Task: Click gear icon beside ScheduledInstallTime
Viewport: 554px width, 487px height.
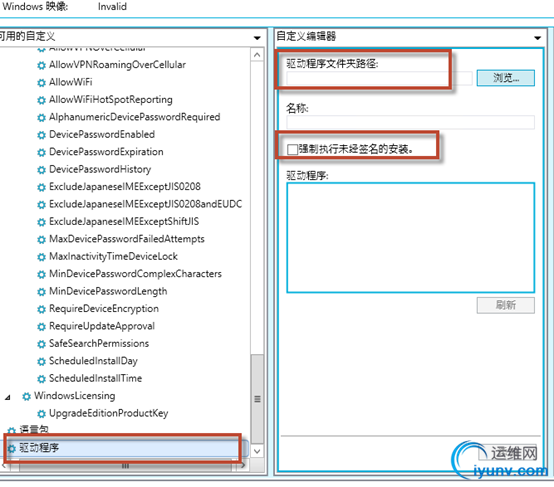Action: pyautogui.click(x=41, y=379)
